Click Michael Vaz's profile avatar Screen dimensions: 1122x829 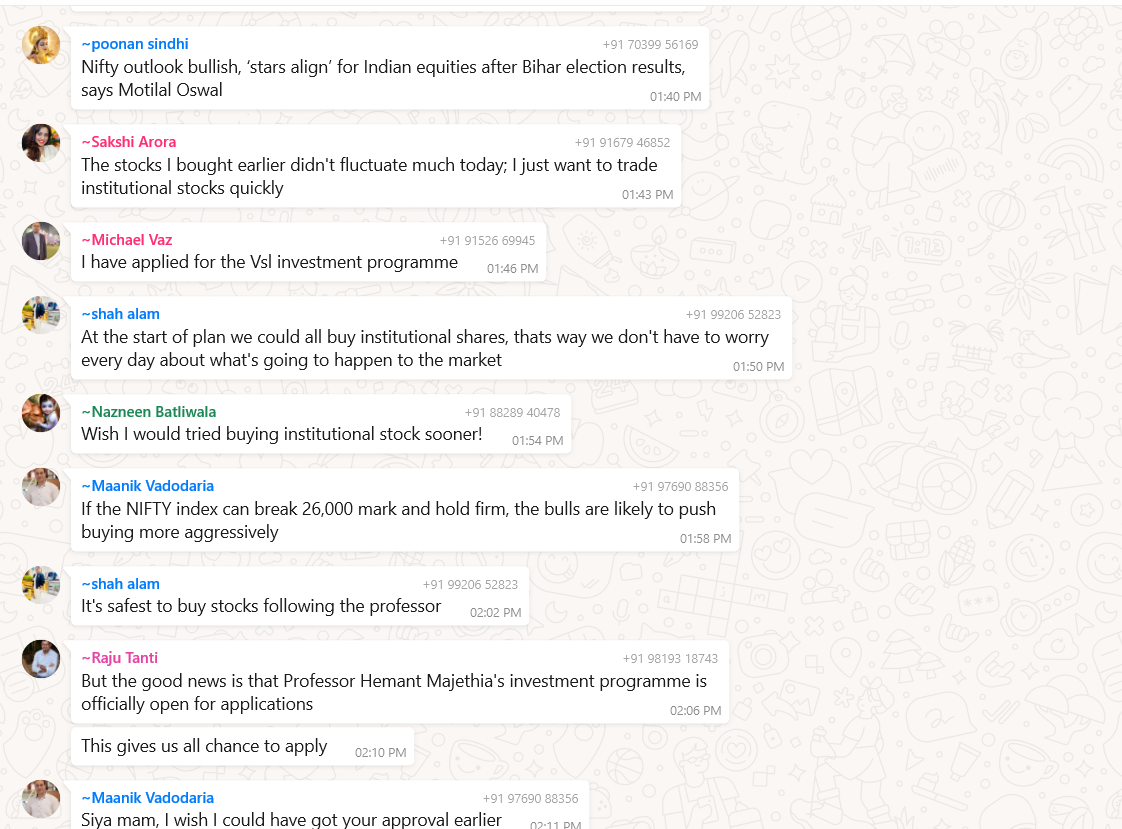click(x=41, y=241)
